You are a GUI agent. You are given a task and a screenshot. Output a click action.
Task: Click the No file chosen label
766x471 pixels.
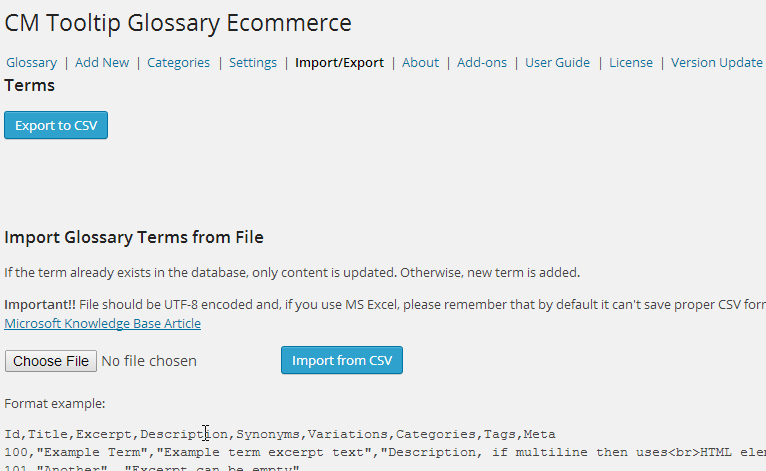(x=149, y=361)
